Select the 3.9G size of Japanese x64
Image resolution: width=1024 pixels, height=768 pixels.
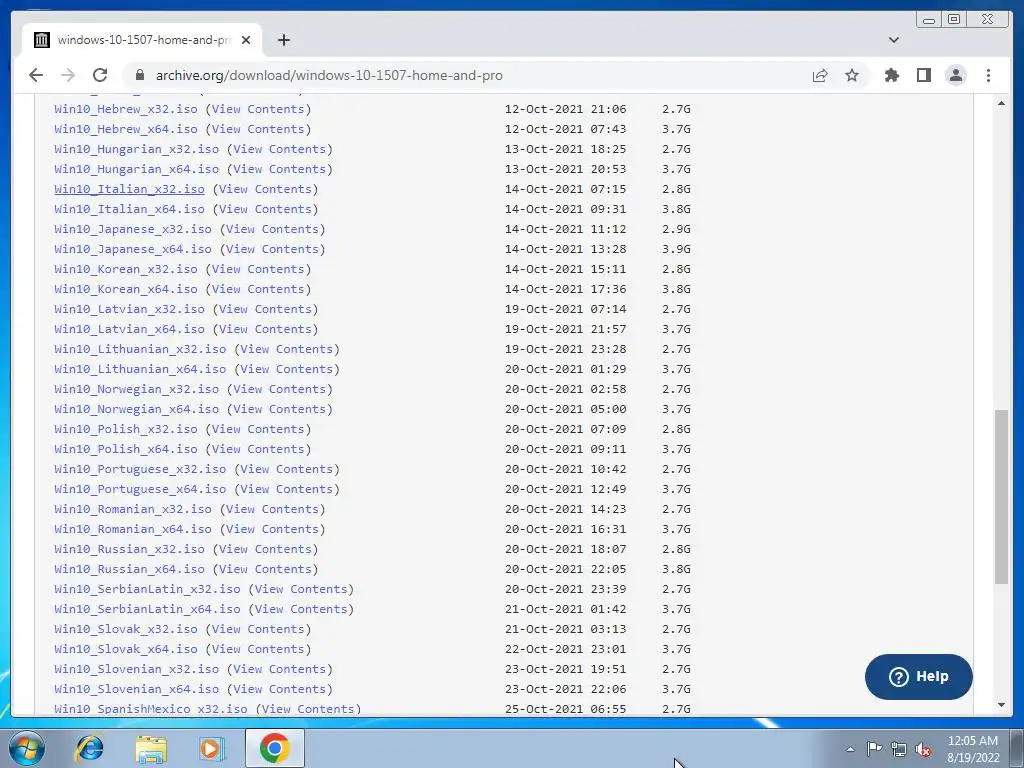pos(676,249)
